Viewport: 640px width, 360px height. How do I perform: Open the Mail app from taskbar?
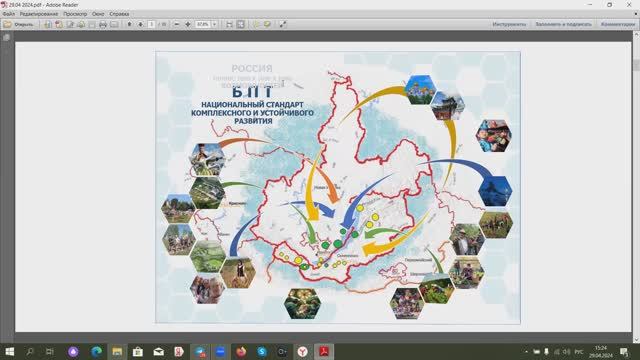click(159, 351)
